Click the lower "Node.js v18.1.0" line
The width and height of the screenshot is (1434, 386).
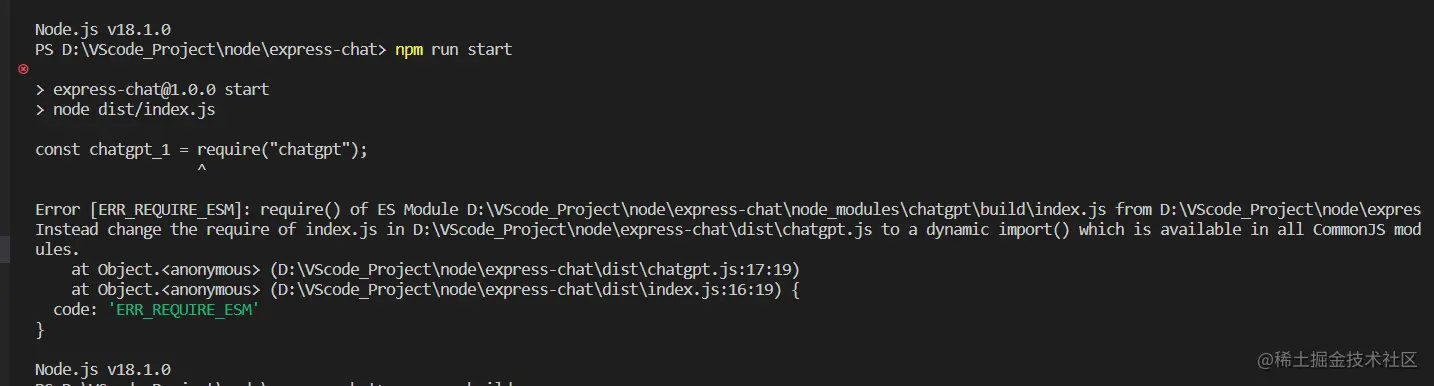click(x=103, y=369)
